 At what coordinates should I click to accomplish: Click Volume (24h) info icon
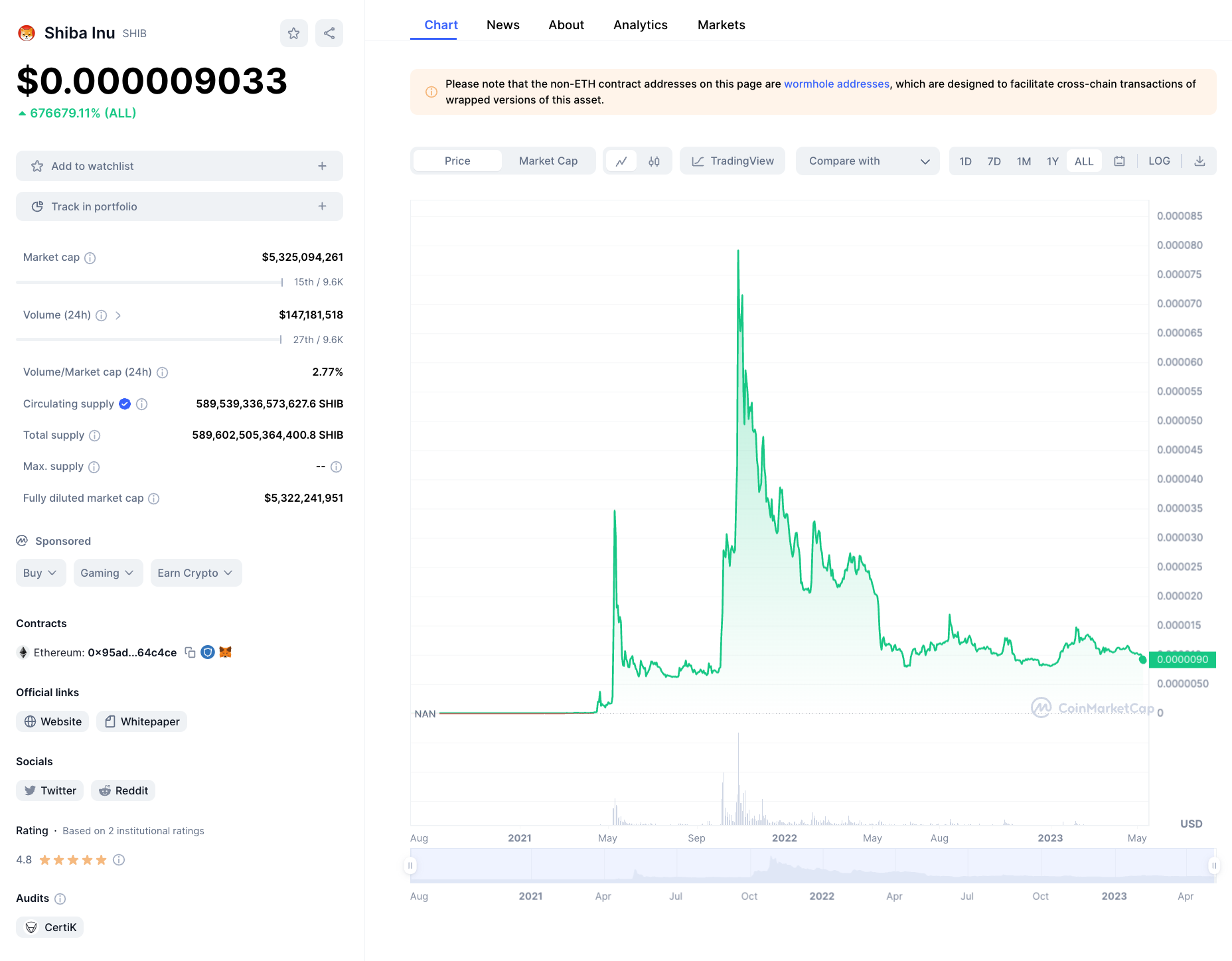[x=102, y=316]
